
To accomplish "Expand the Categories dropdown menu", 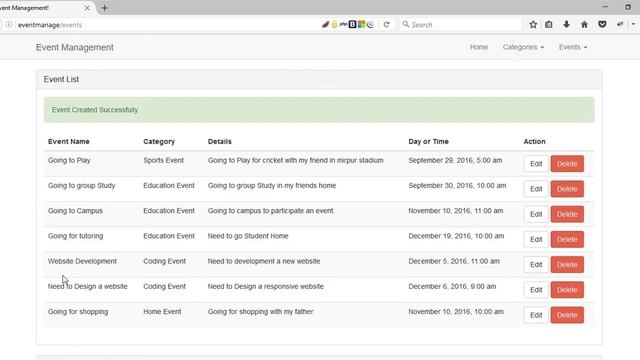I will (x=523, y=47).
